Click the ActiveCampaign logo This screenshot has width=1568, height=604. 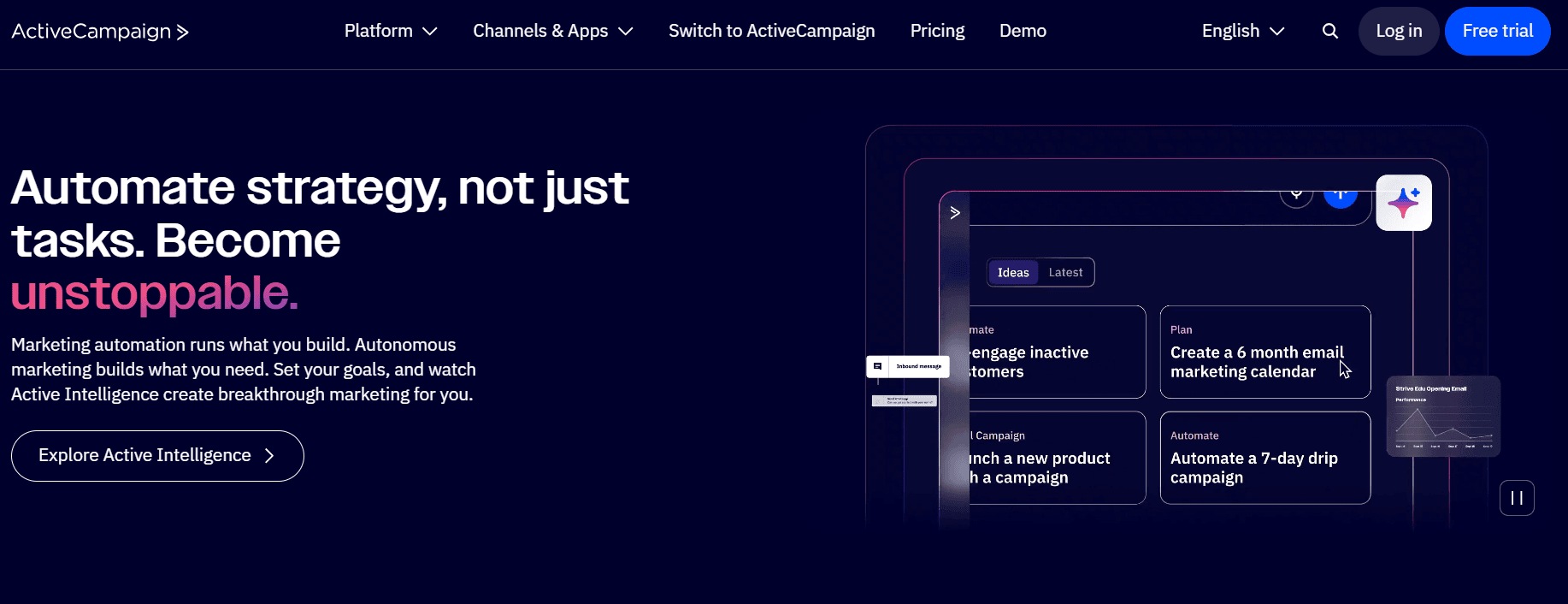click(100, 32)
